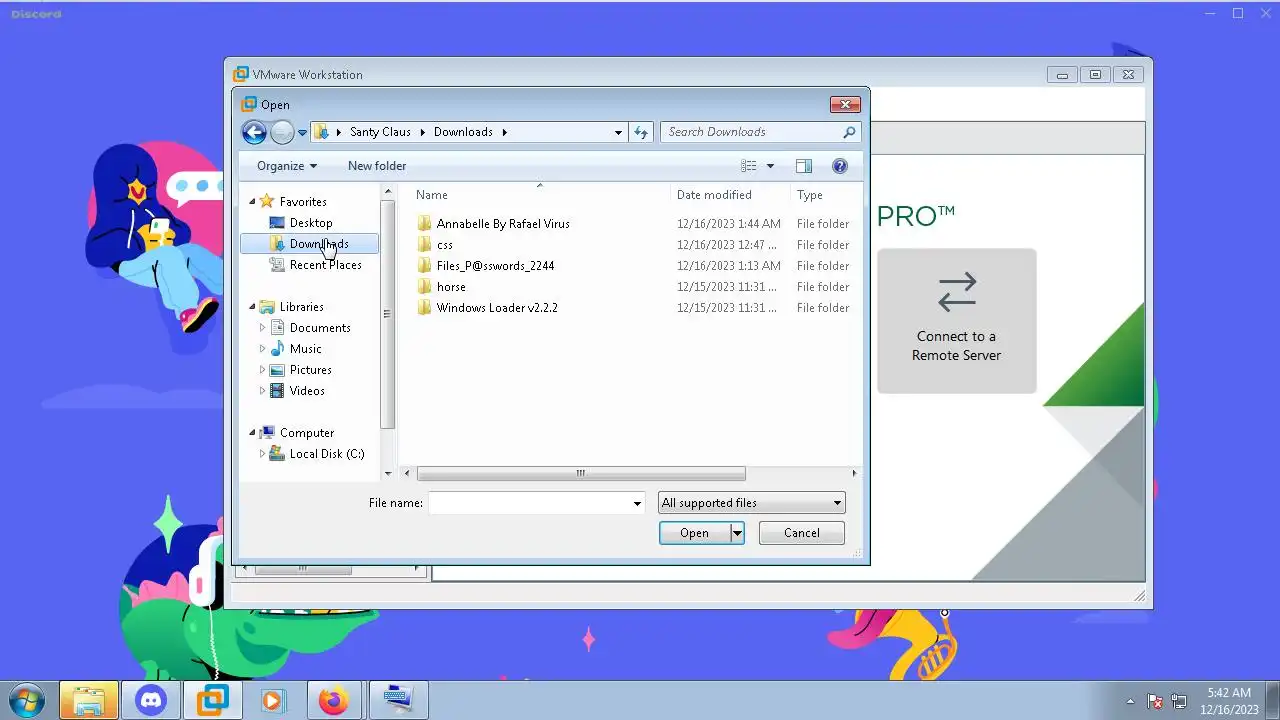
Task: Open Windows Explorer from the taskbar
Action: coord(89,700)
